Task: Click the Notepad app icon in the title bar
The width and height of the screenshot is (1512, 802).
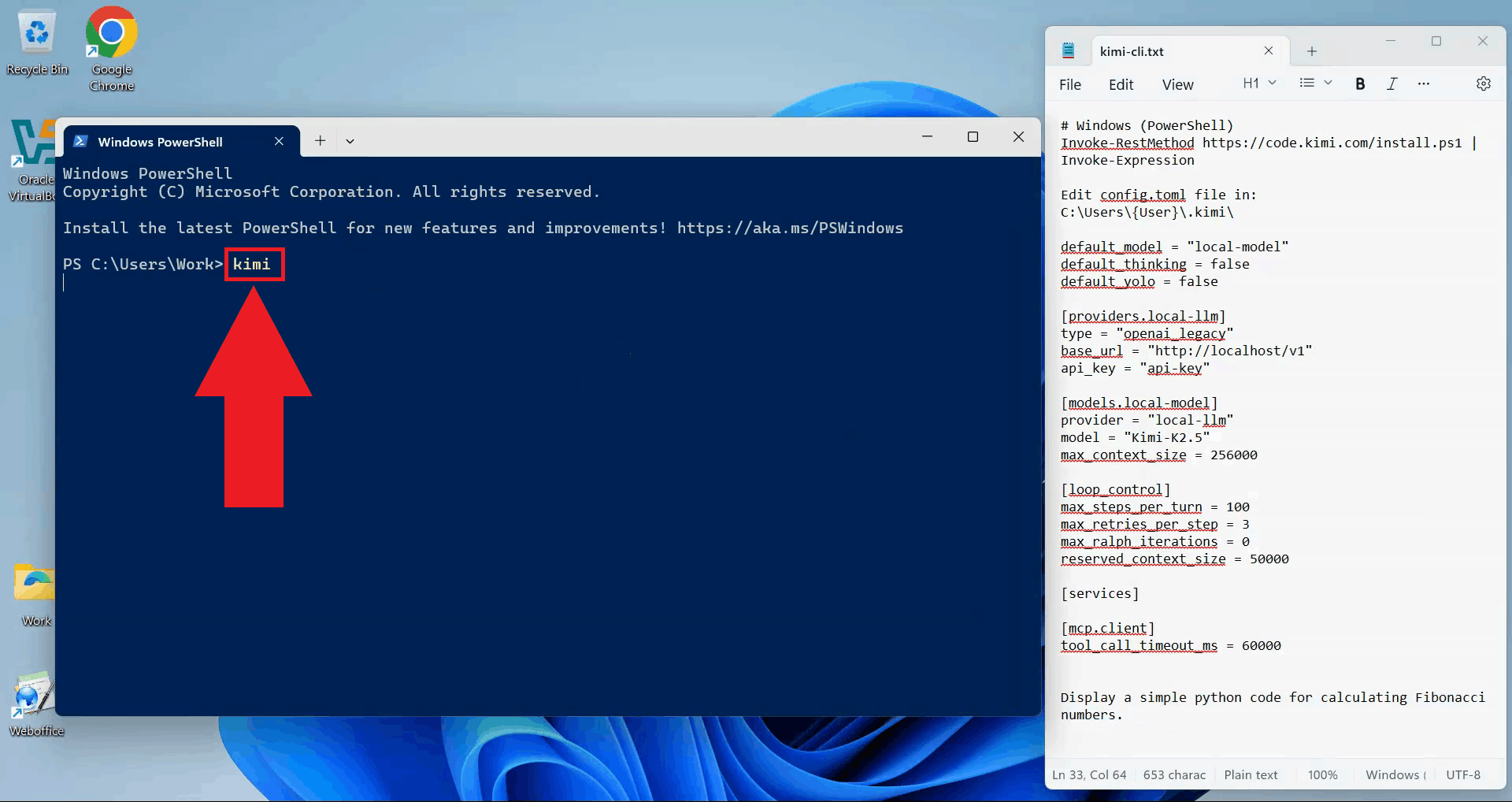Action: point(1069,50)
